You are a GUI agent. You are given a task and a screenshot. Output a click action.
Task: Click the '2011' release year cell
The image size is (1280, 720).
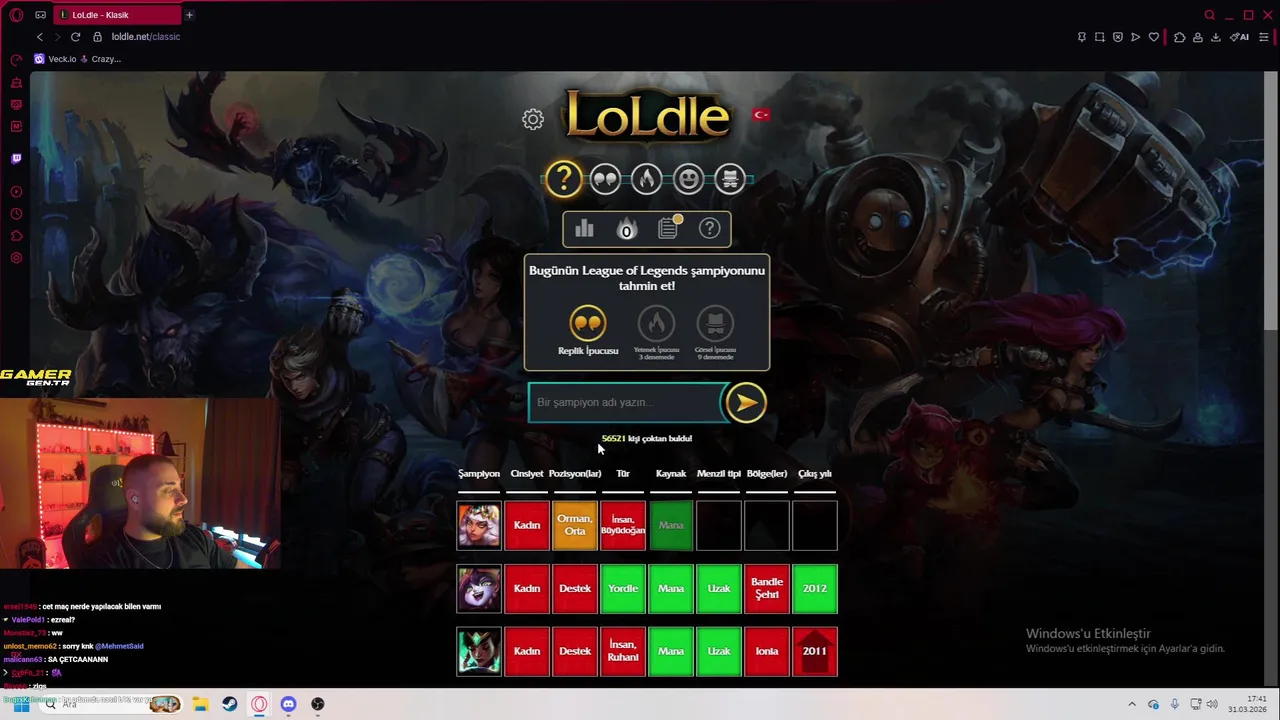(x=815, y=651)
